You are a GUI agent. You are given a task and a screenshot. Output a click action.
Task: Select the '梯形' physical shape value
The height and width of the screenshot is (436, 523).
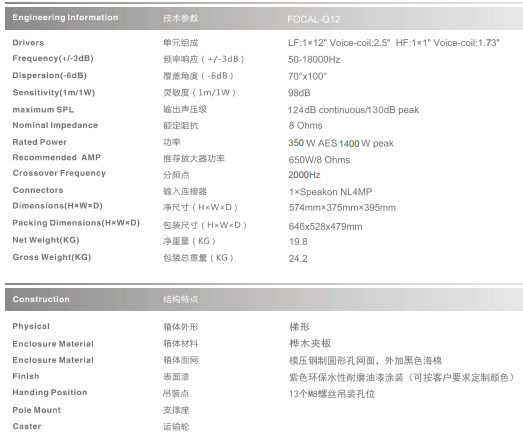coord(300,327)
